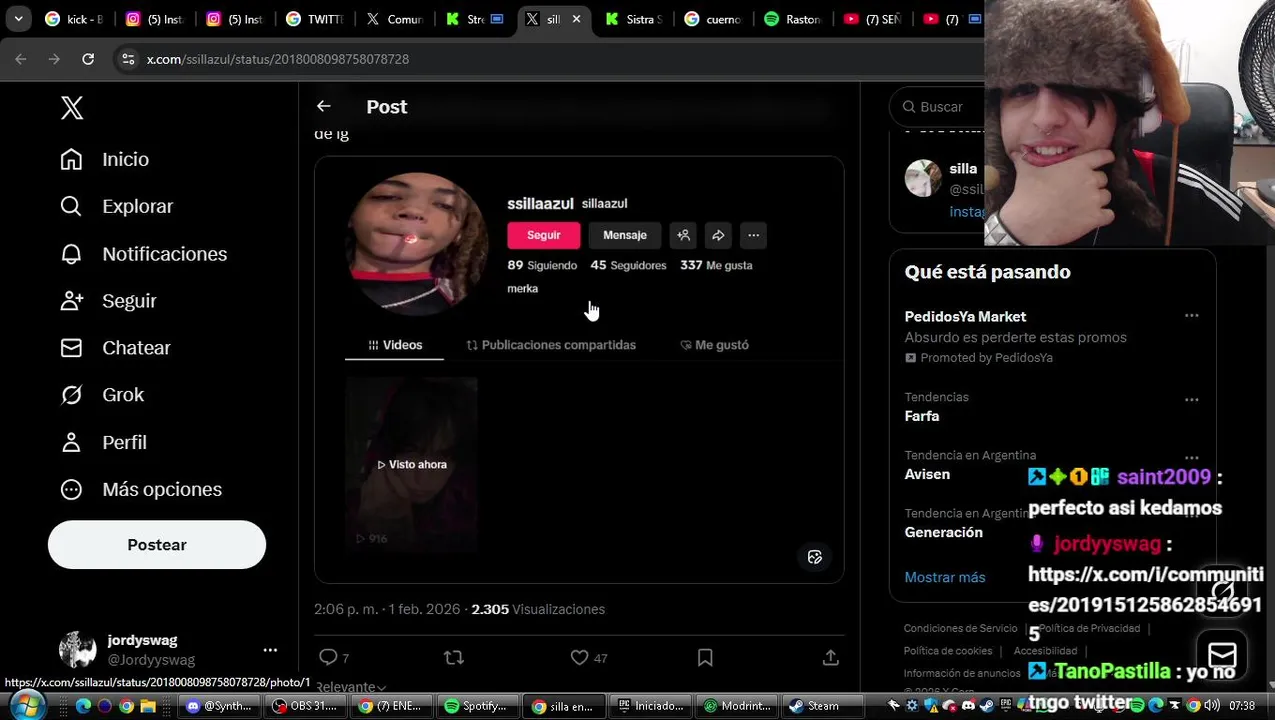
Task: Open options for Farfa trend
Action: pos(1191,400)
